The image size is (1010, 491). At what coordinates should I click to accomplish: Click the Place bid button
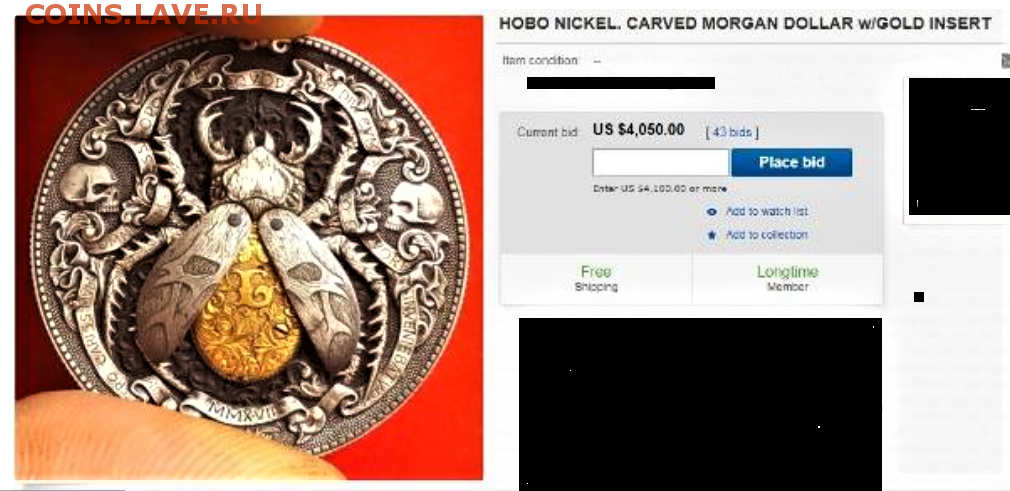click(792, 162)
